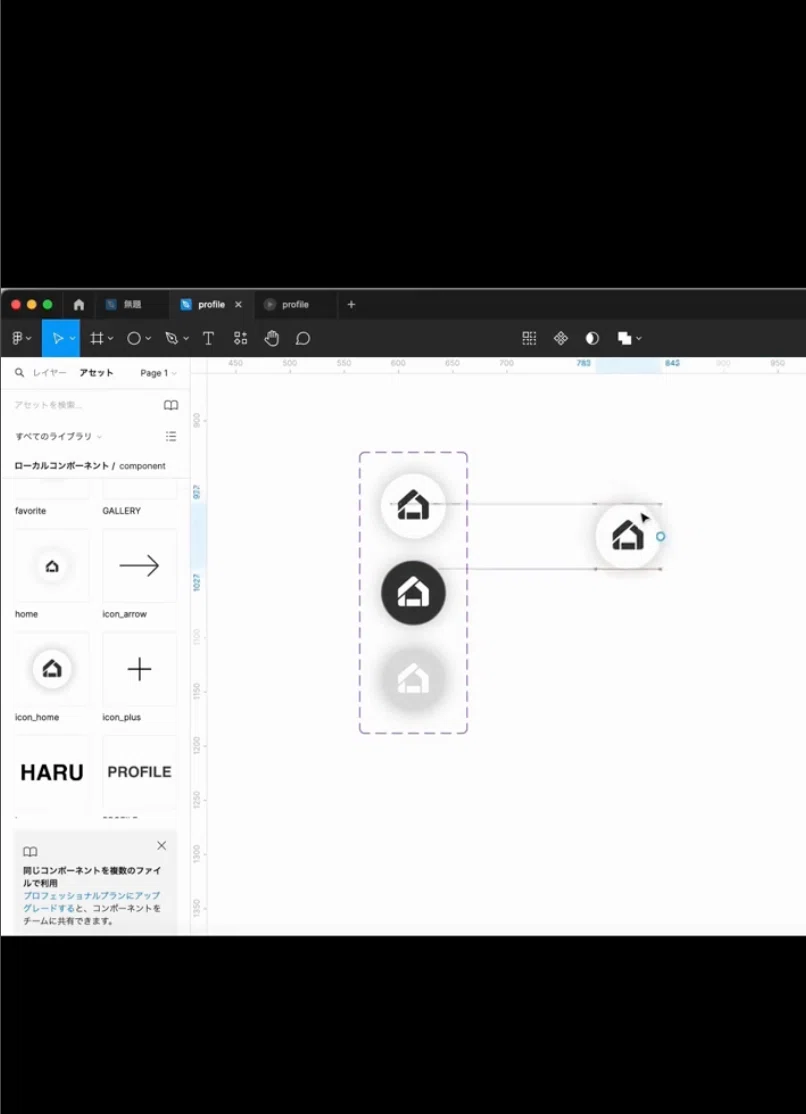Select the white home icon variant

coord(413,506)
